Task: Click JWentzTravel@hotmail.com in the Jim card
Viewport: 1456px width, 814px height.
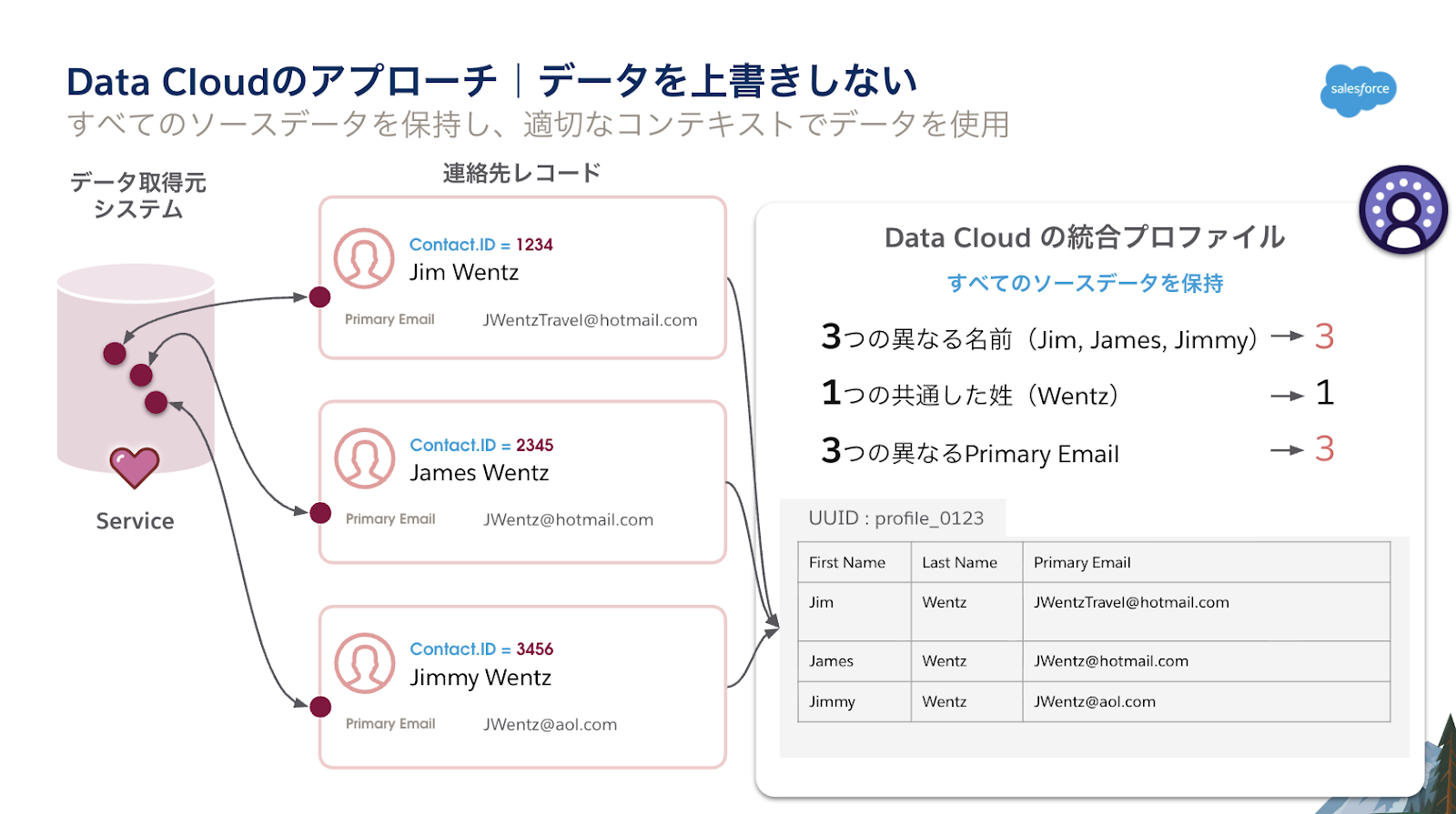Action: tap(590, 320)
